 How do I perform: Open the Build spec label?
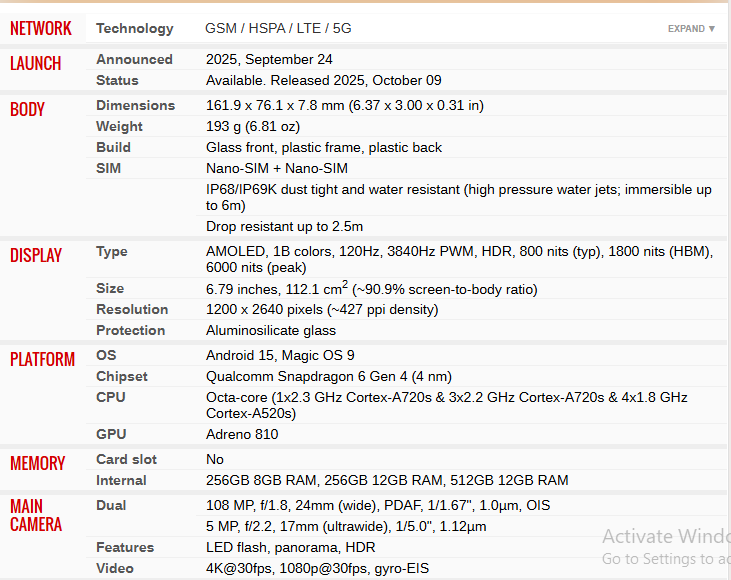(113, 147)
